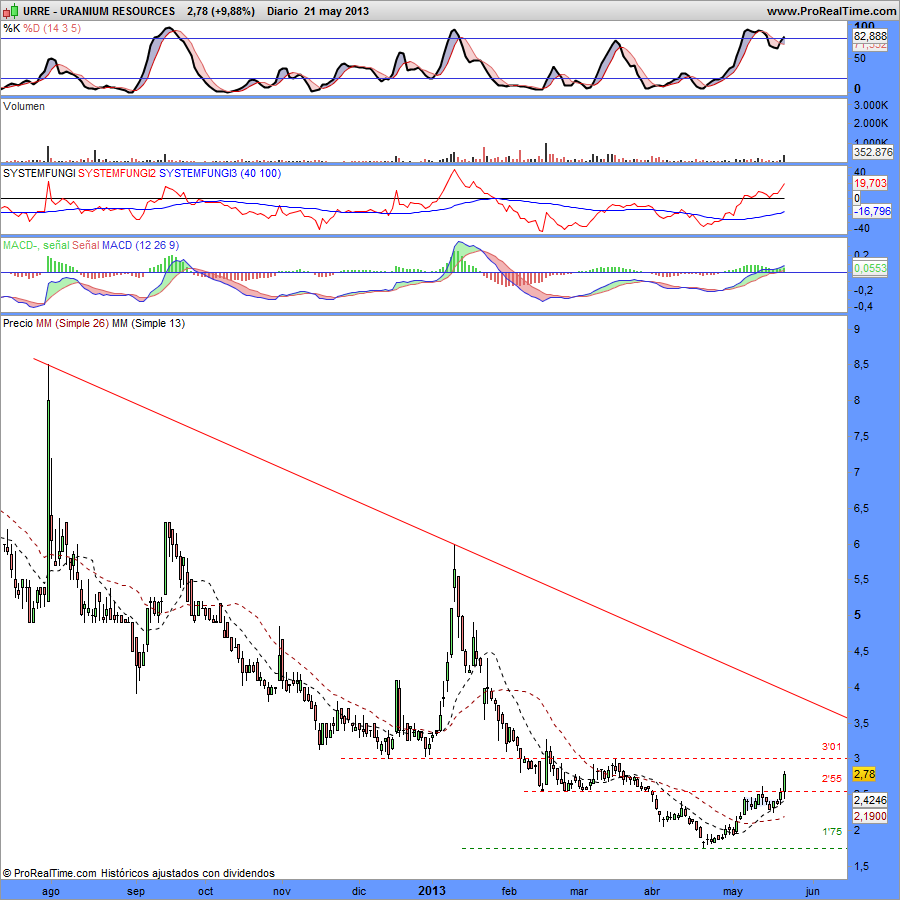Click the '3,5' price axis label

point(861,723)
